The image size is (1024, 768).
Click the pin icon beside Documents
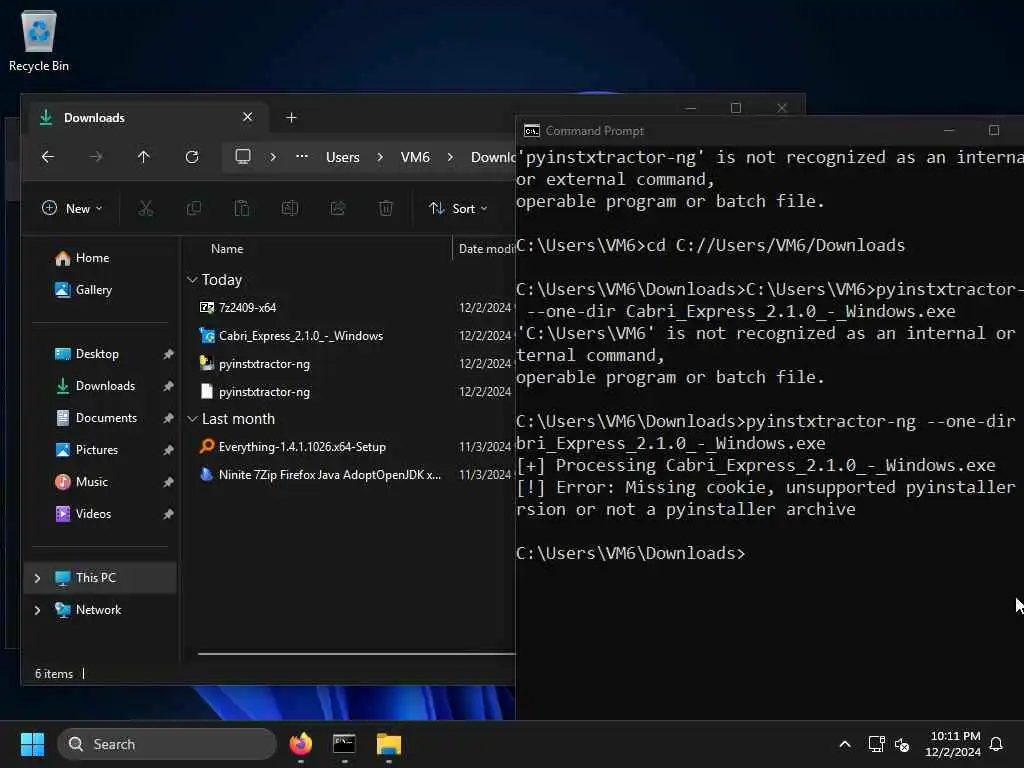pyautogui.click(x=168, y=418)
